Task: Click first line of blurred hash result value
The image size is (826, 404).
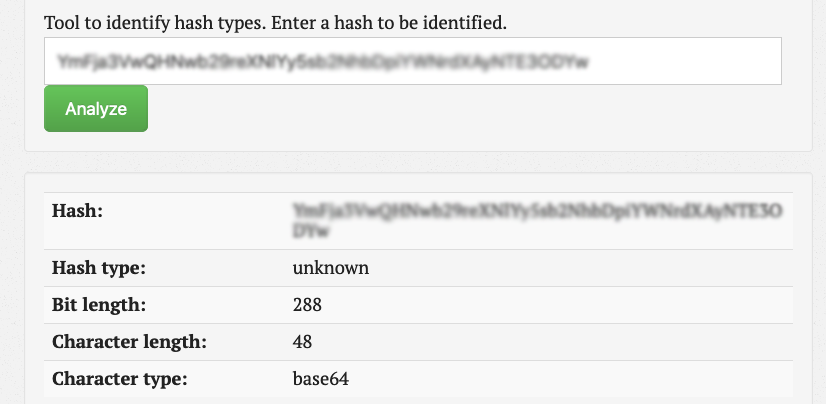Action: [537, 211]
